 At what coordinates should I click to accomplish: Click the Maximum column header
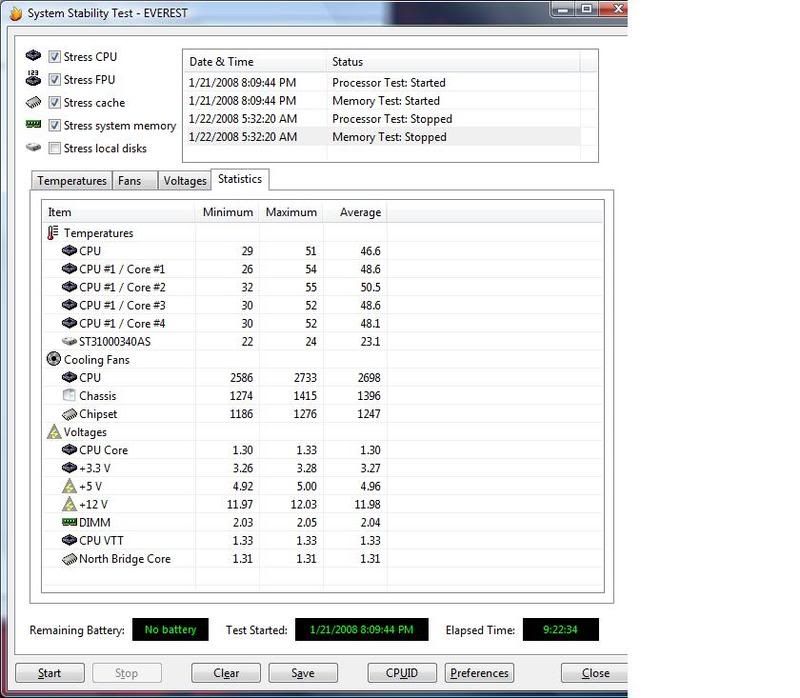[291, 212]
